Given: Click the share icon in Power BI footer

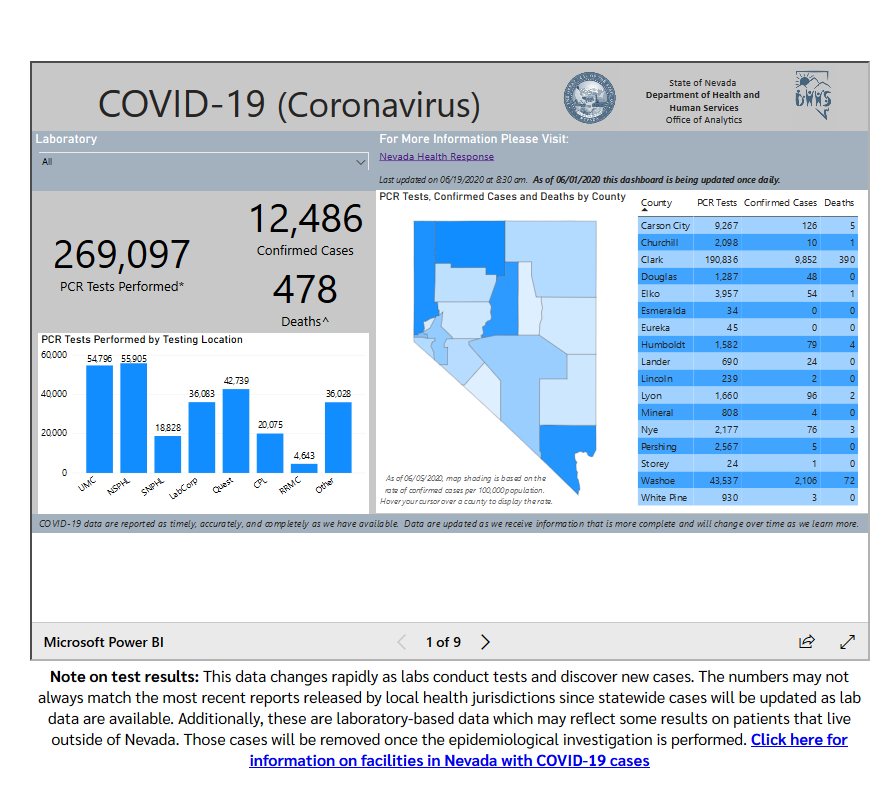Looking at the screenshot, I should pos(806,642).
